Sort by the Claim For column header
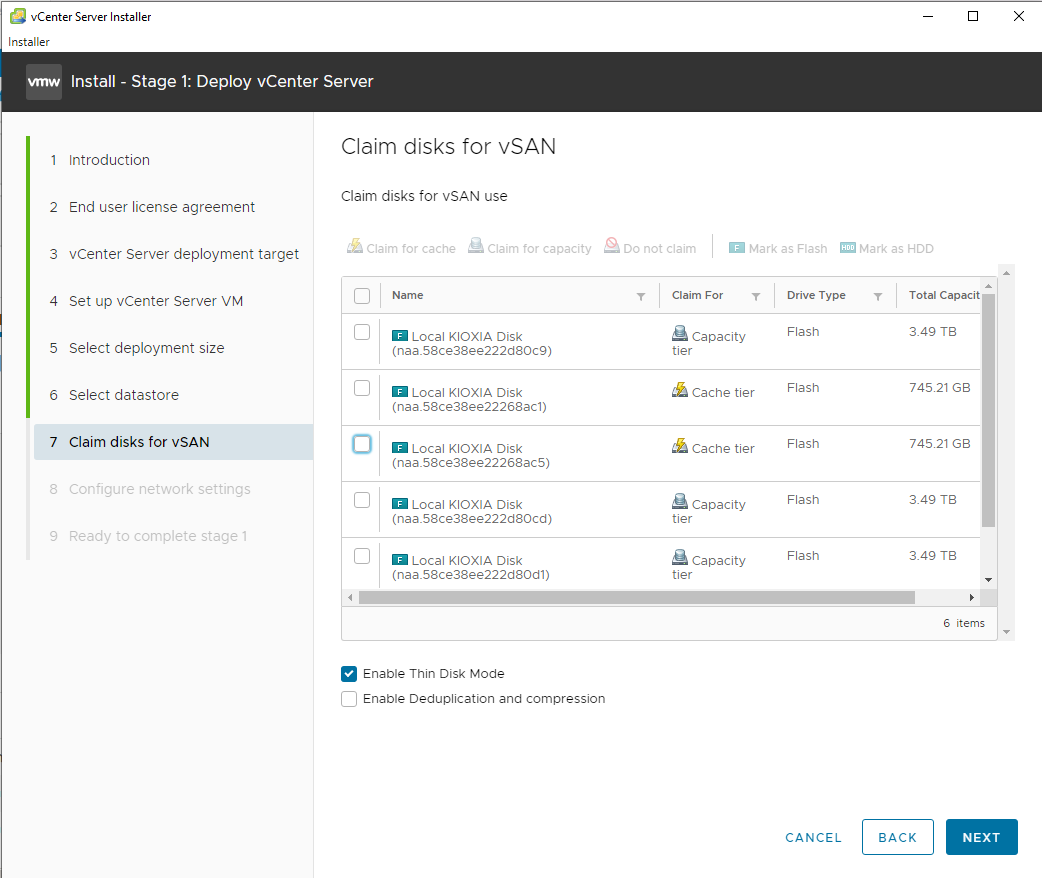 pyautogui.click(x=697, y=295)
